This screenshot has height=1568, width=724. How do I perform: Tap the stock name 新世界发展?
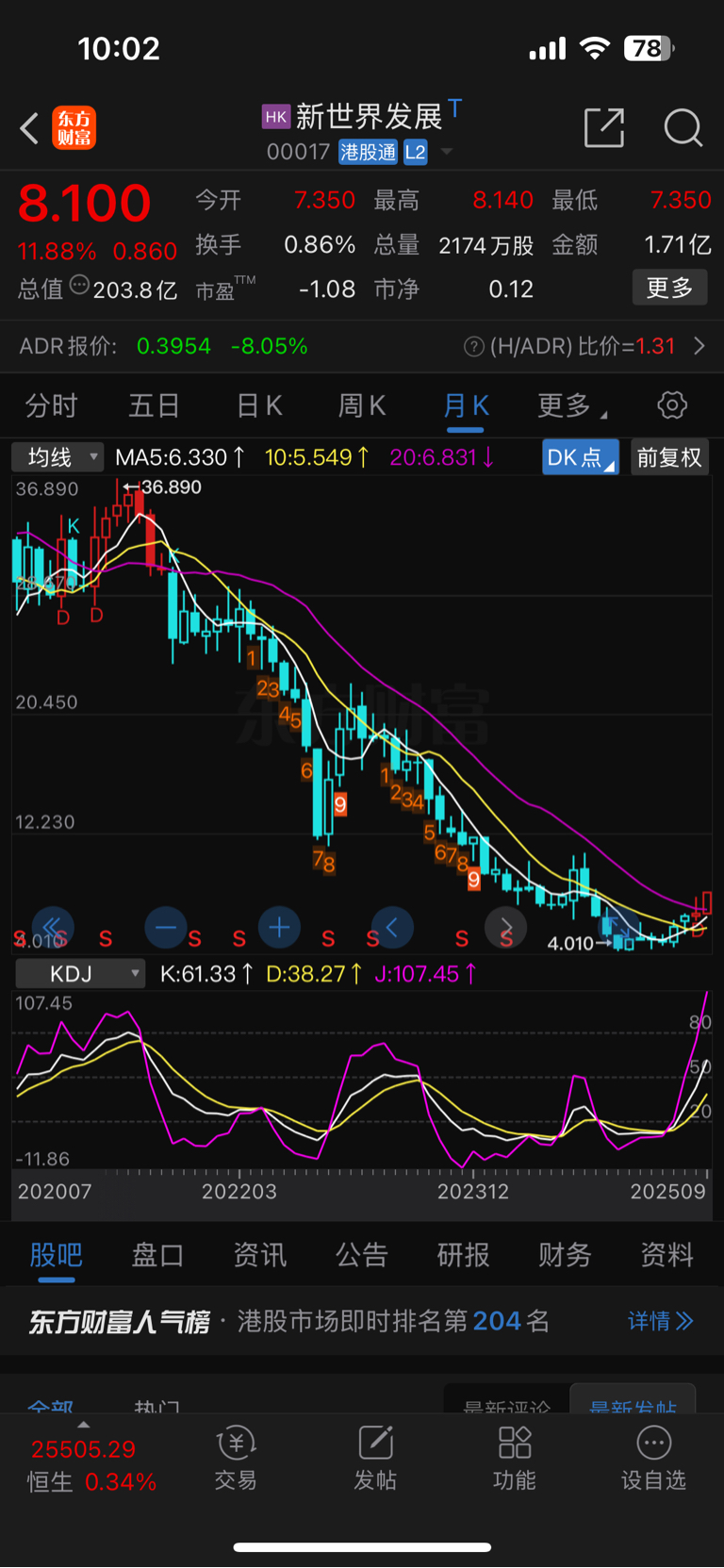[x=370, y=116]
